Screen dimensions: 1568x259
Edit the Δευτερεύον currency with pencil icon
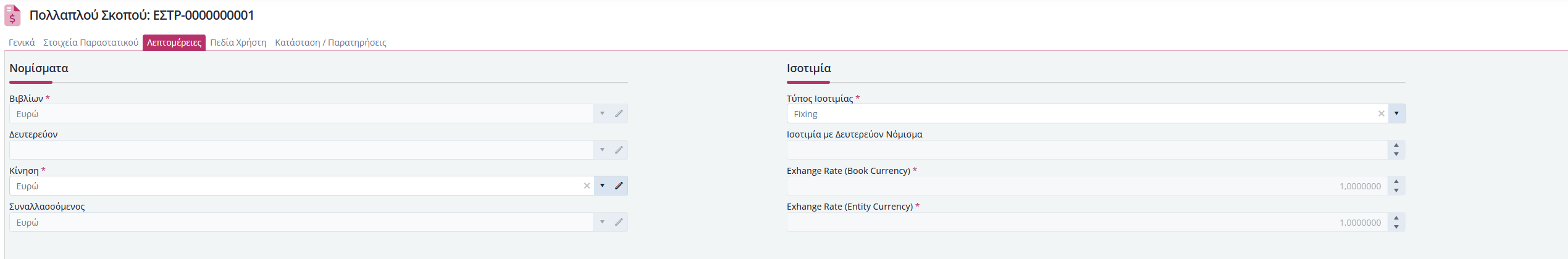[x=619, y=150]
